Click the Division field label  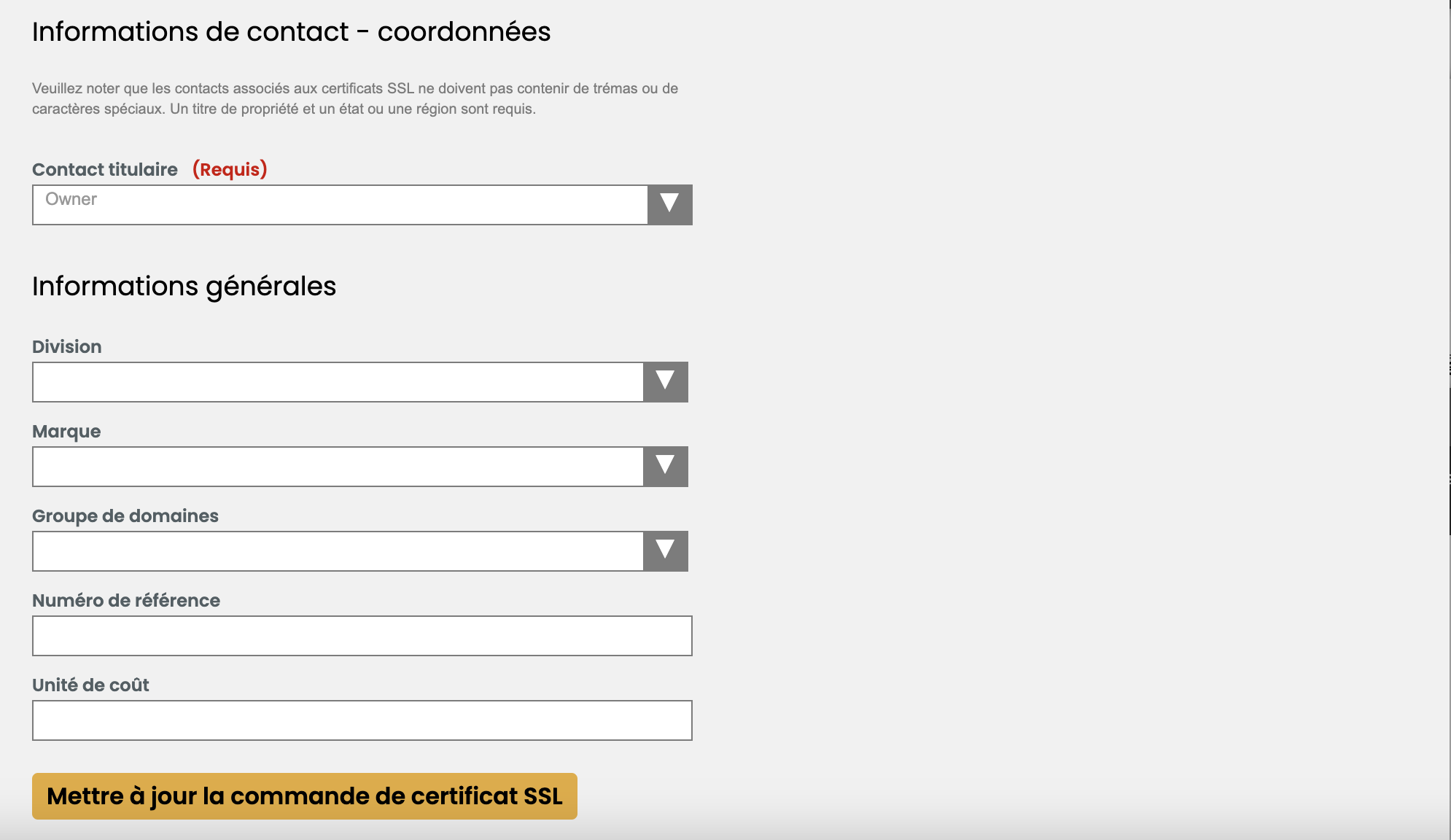point(67,346)
